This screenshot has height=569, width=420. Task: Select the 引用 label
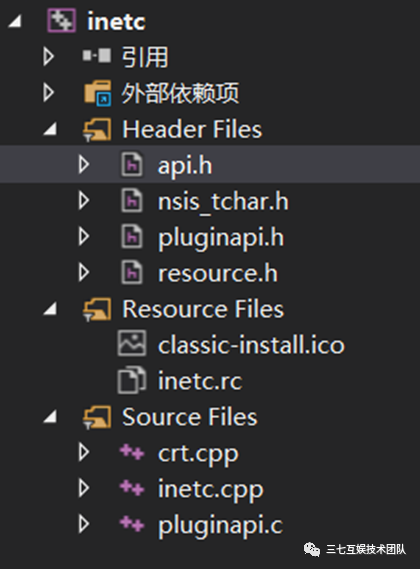(x=145, y=57)
